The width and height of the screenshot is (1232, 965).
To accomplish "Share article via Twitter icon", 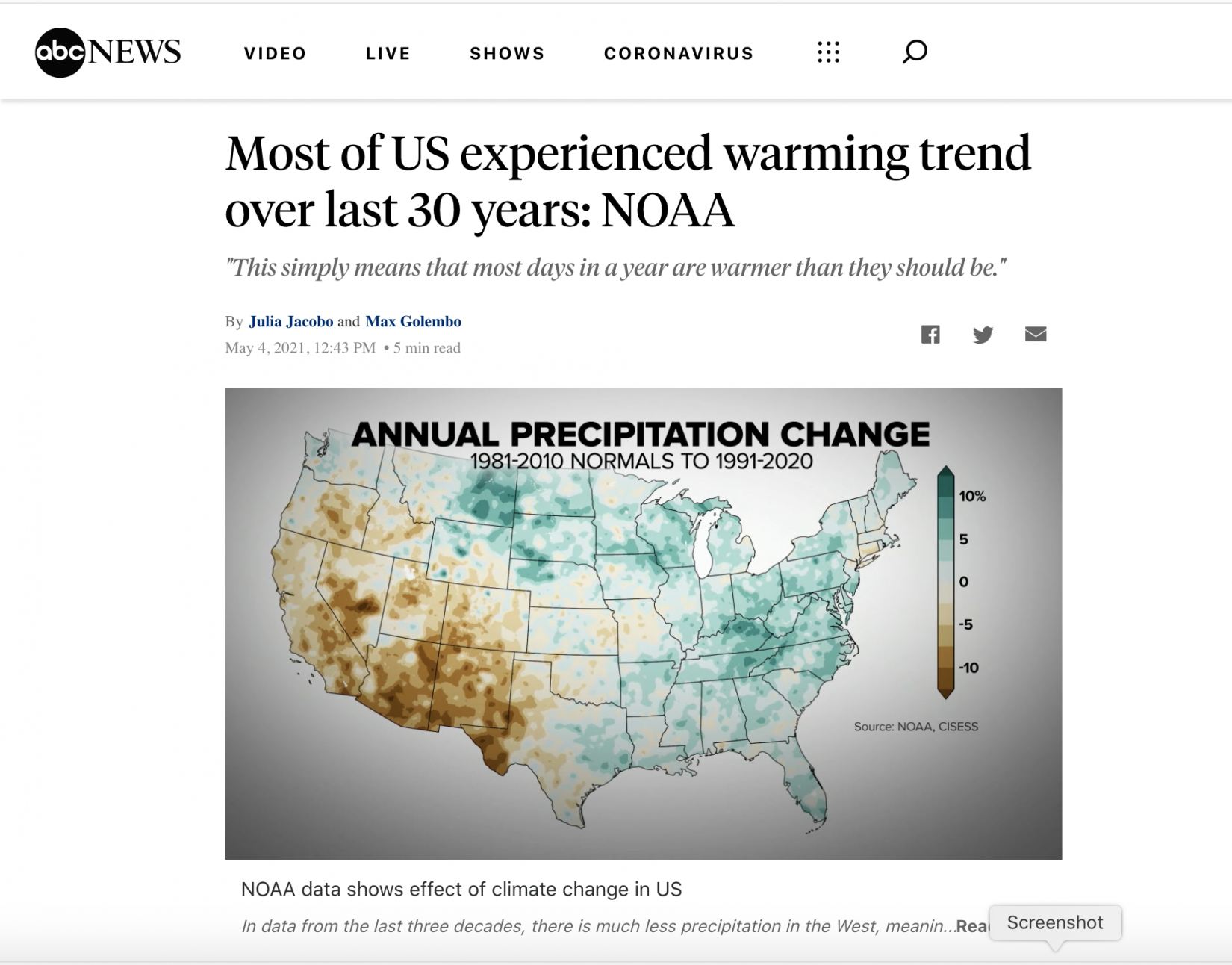I will (x=983, y=334).
